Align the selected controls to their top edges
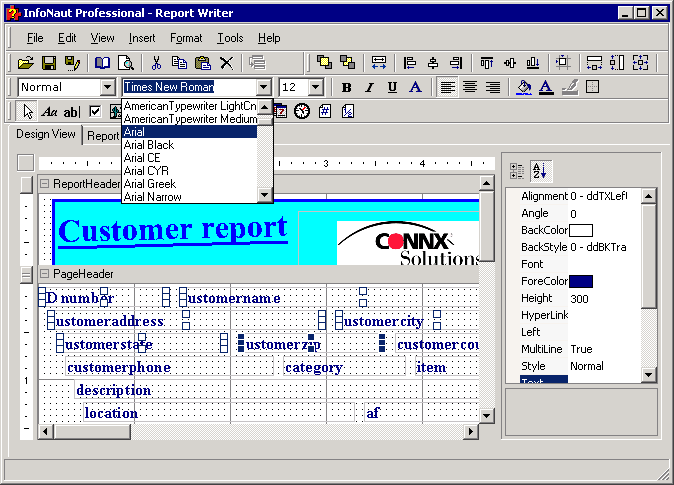Screen dimensions: 674x485 coord(487,63)
